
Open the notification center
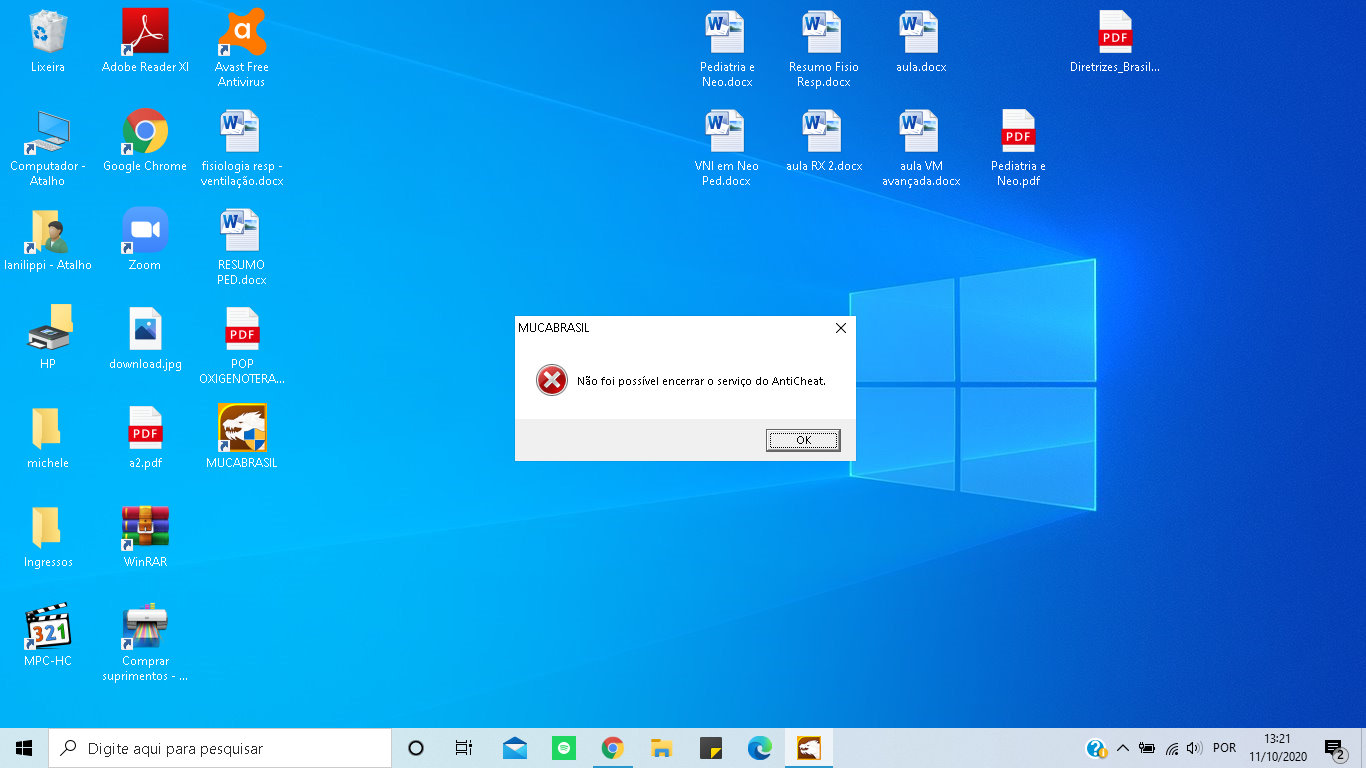pyautogui.click(x=1334, y=748)
